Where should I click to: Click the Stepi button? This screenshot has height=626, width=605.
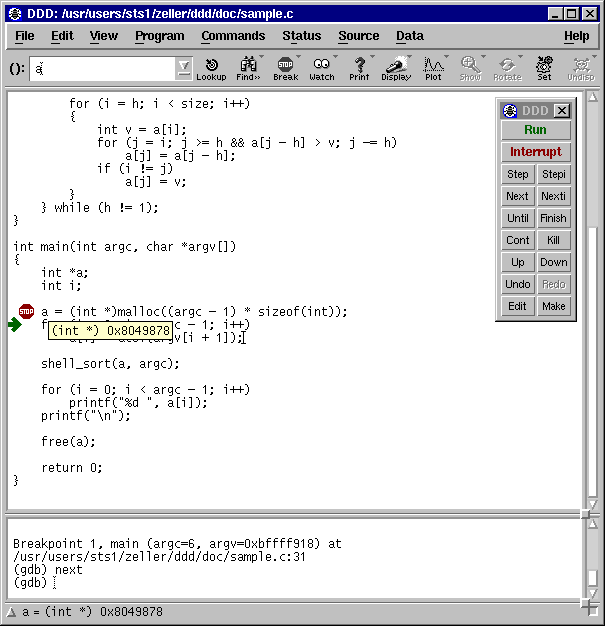(x=553, y=174)
